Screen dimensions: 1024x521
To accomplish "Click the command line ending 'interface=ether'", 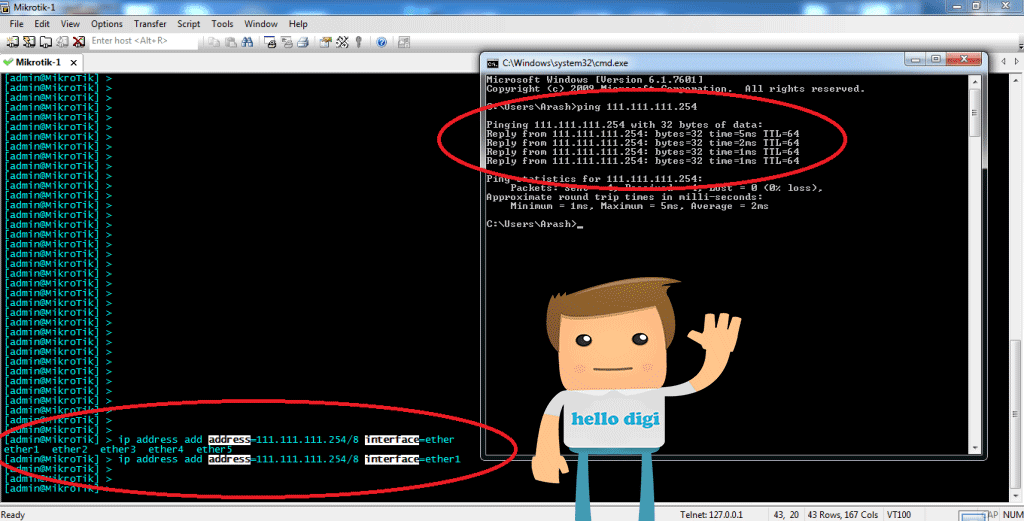I will coord(229,439).
